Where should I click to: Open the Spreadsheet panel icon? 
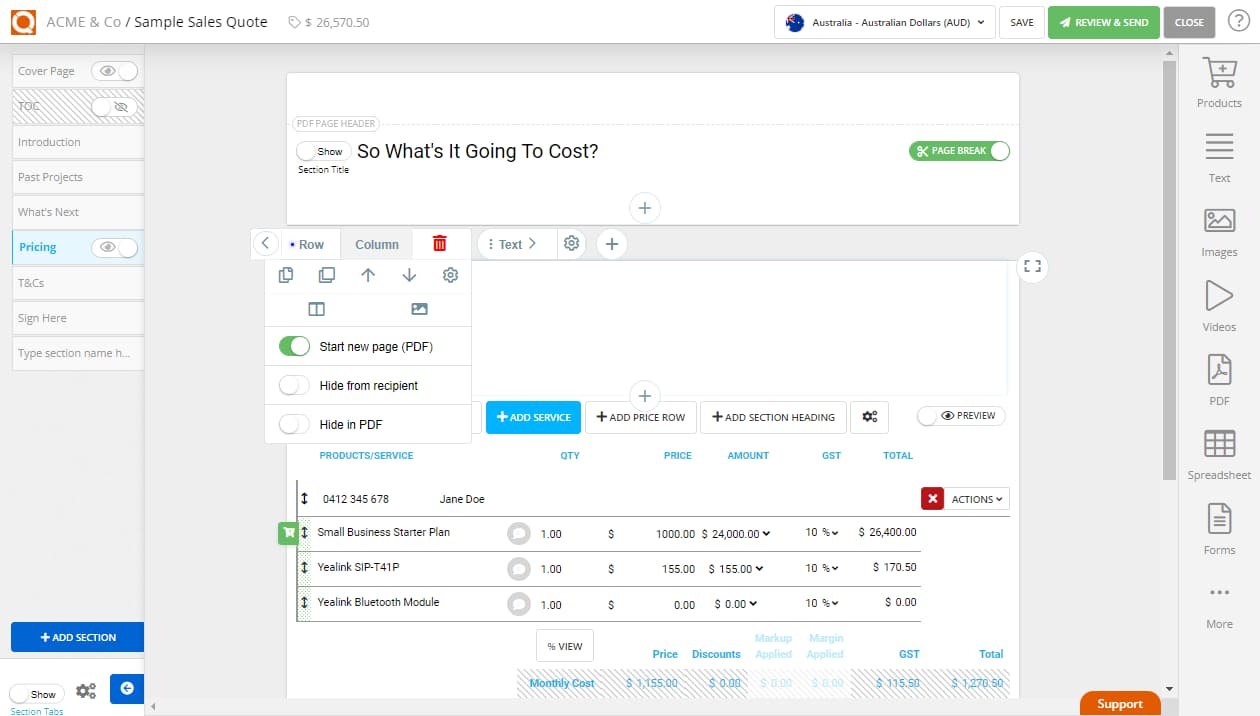[1219, 454]
